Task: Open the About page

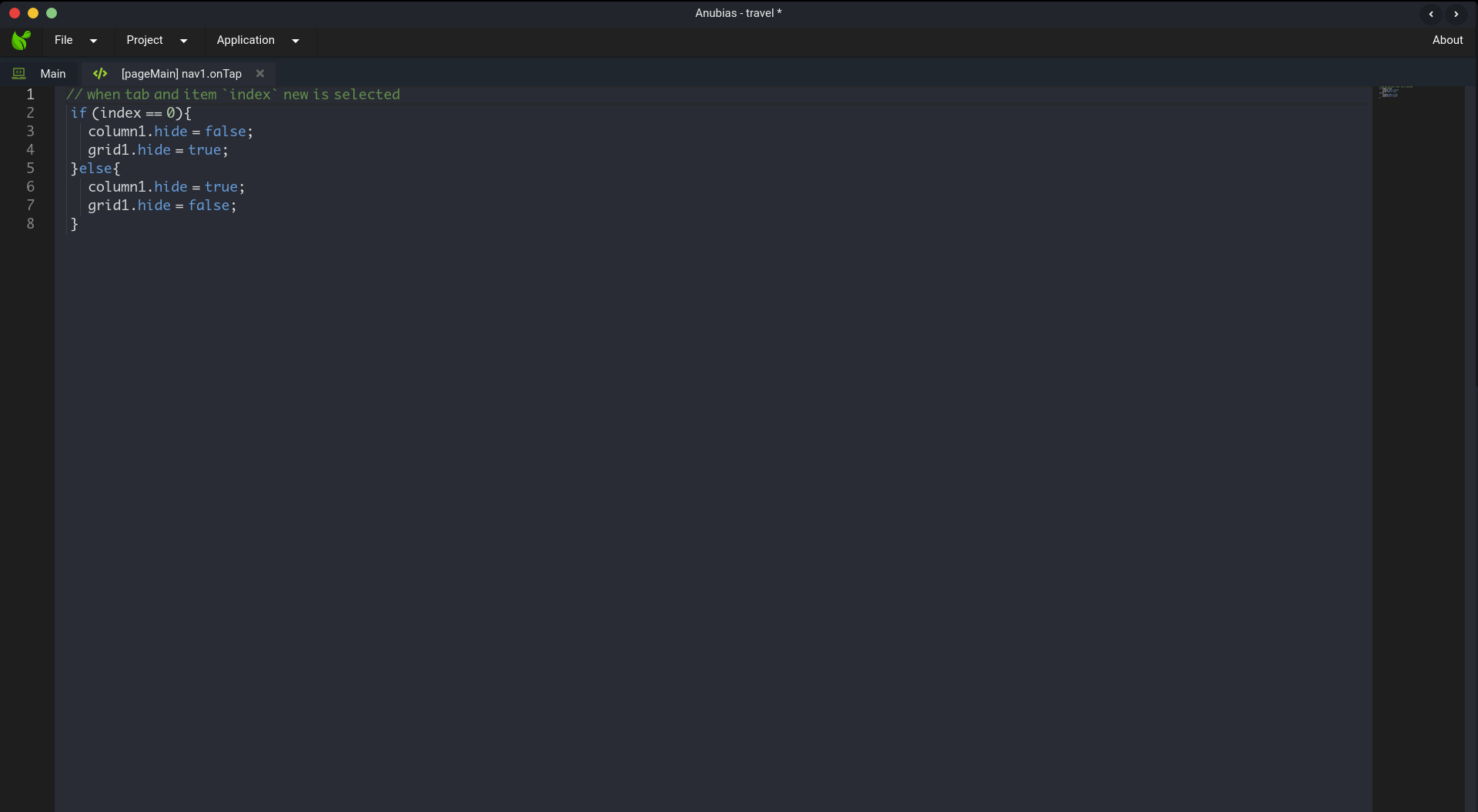Action: click(x=1447, y=40)
